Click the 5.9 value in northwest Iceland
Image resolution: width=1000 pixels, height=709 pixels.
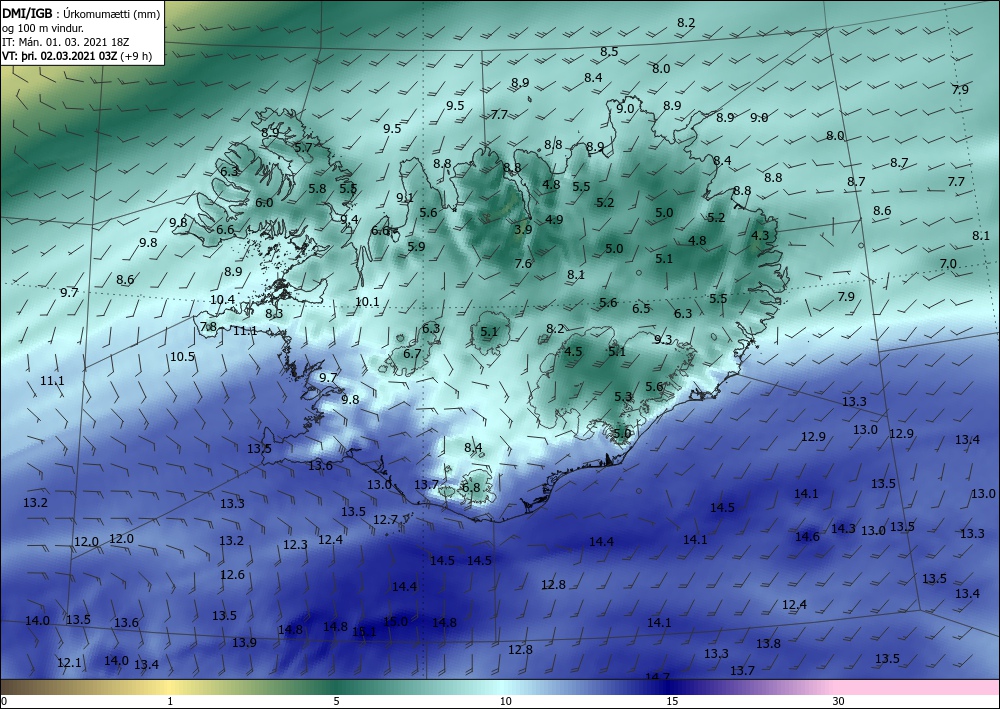pyautogui.click(x=416, y=246)
